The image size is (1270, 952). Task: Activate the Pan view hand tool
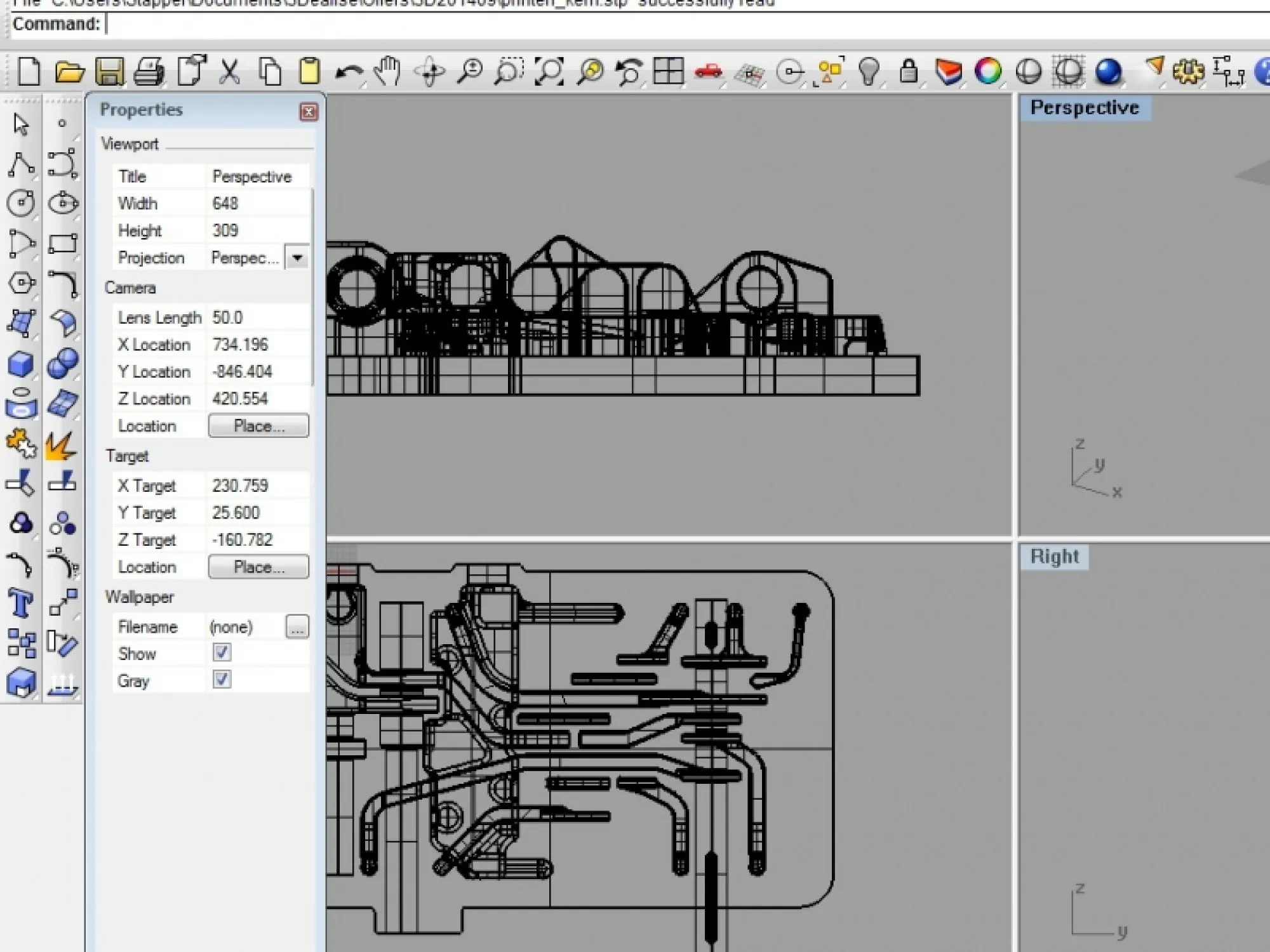(x=387, y=71)
